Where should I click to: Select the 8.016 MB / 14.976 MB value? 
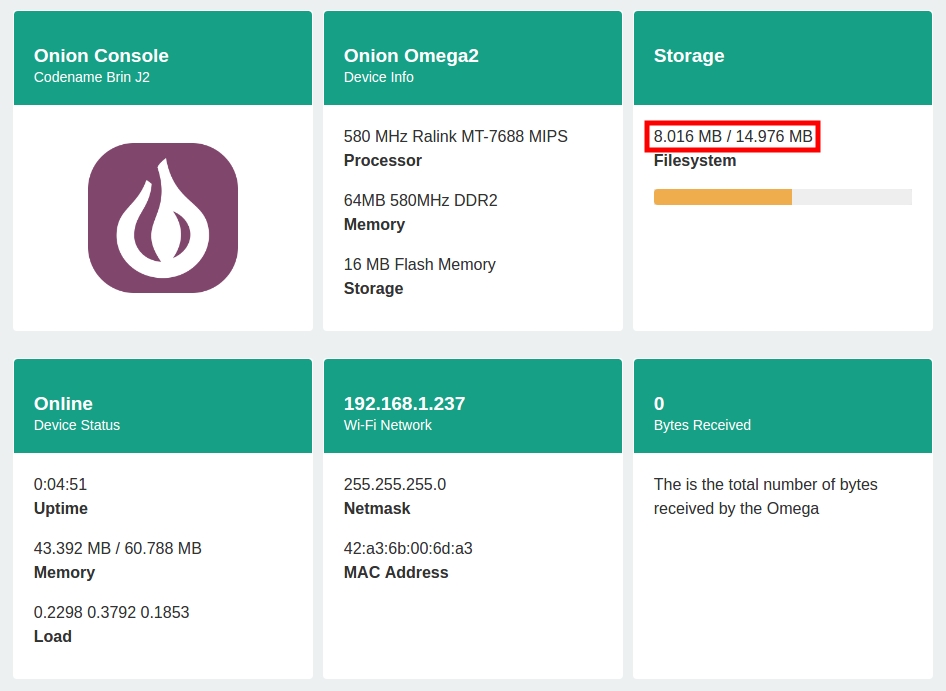(733, 136)
